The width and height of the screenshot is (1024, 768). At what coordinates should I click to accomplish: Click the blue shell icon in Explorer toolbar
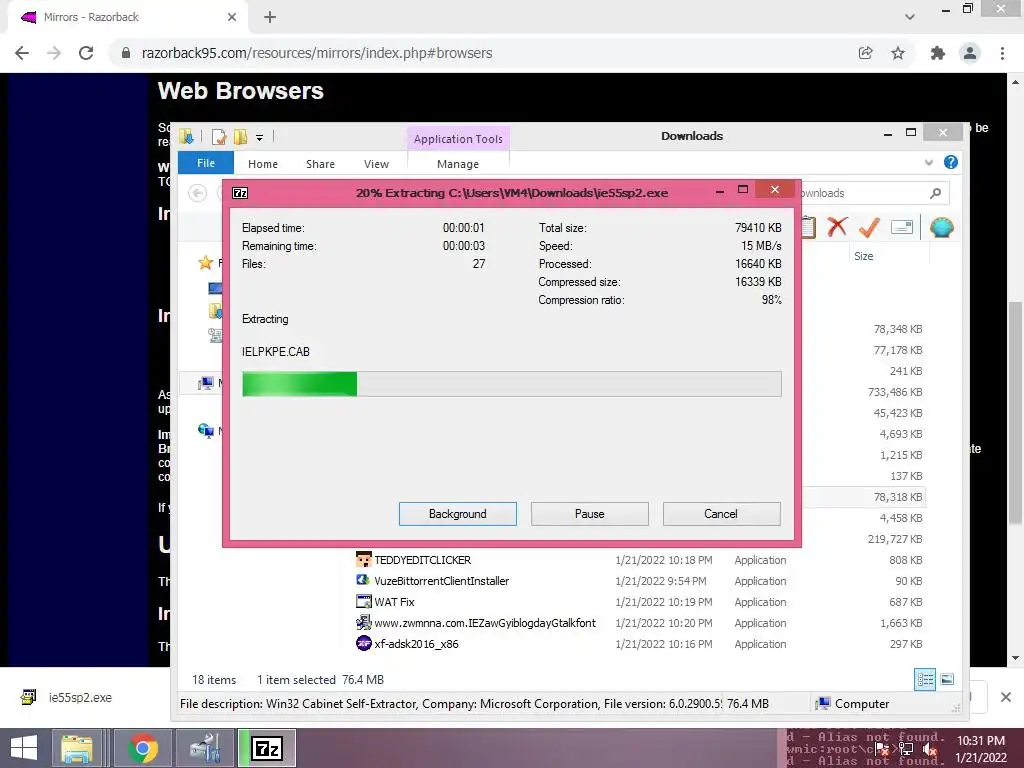point(941,227)
